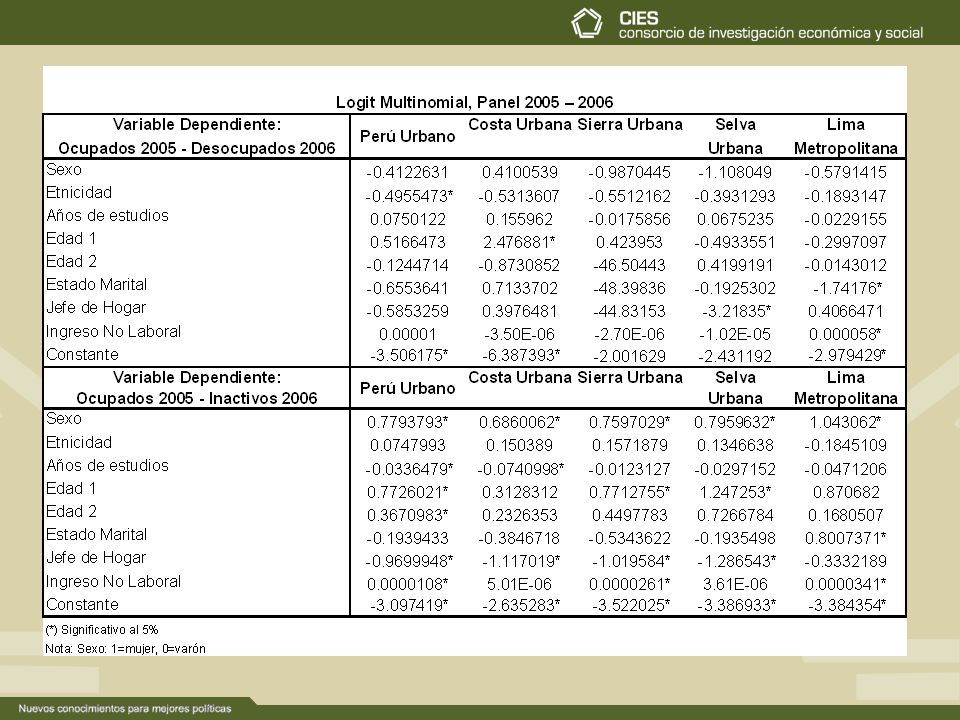Select value 0.4100539 for Costa Urbana
The image size is (960, 720).
[519, 173]
